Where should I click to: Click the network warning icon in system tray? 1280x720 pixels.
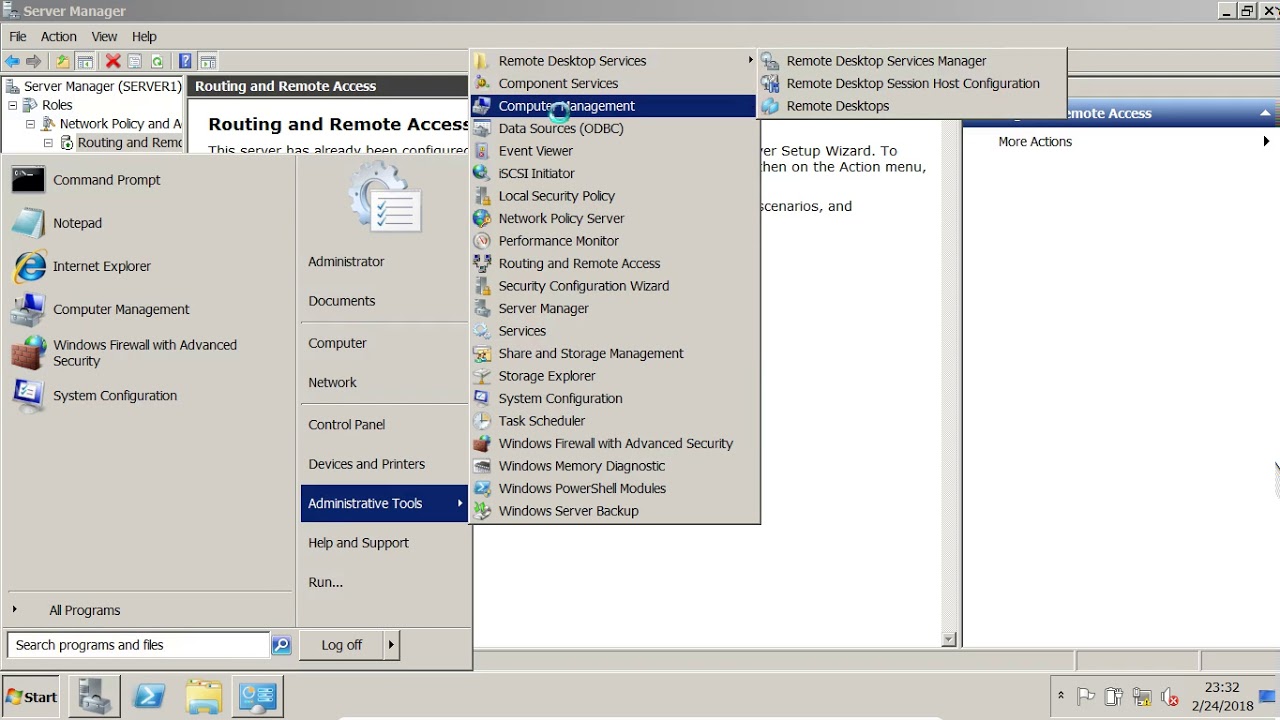(1141, 697)
